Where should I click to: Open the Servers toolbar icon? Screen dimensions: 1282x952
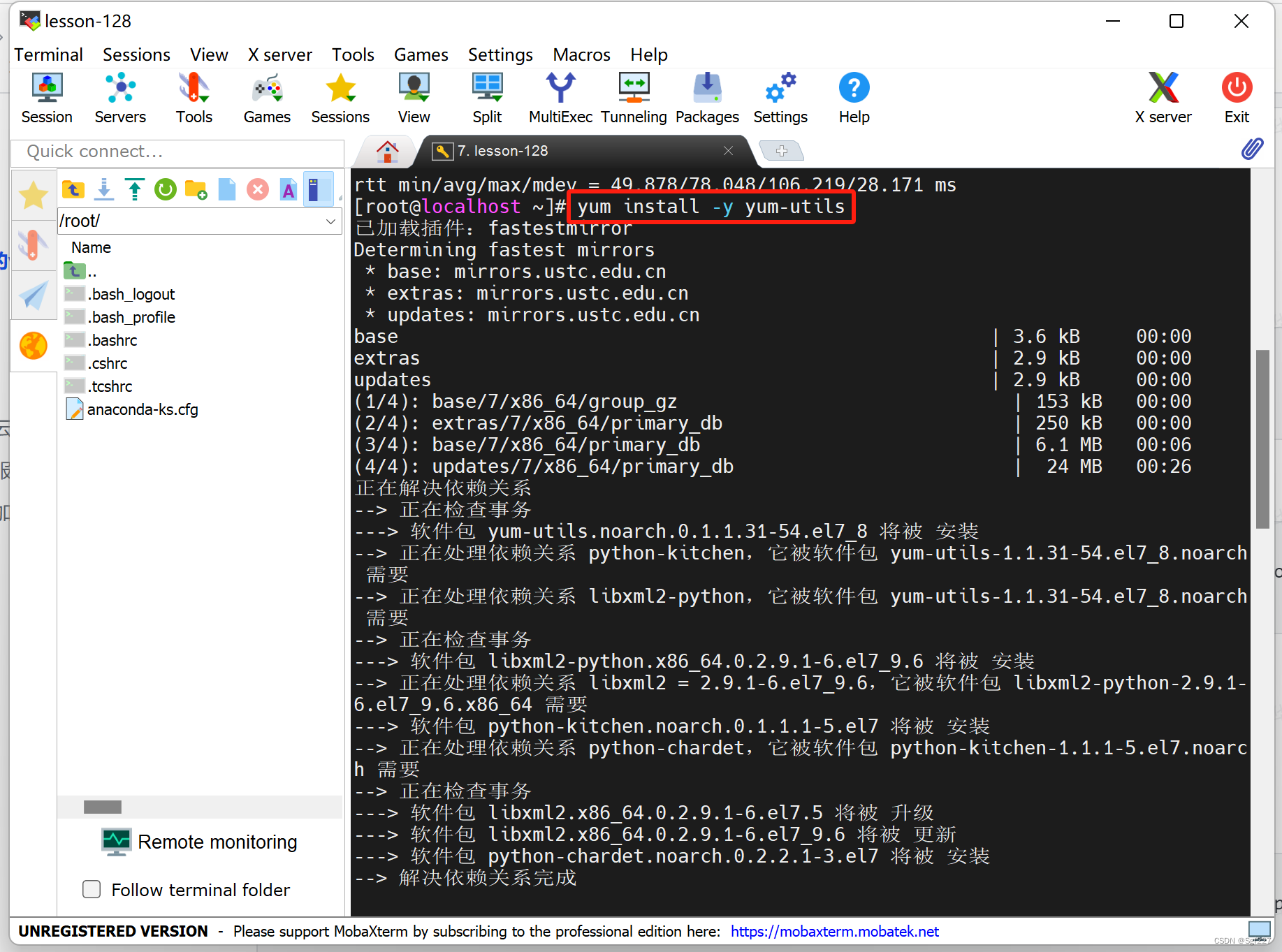[120, 98]
